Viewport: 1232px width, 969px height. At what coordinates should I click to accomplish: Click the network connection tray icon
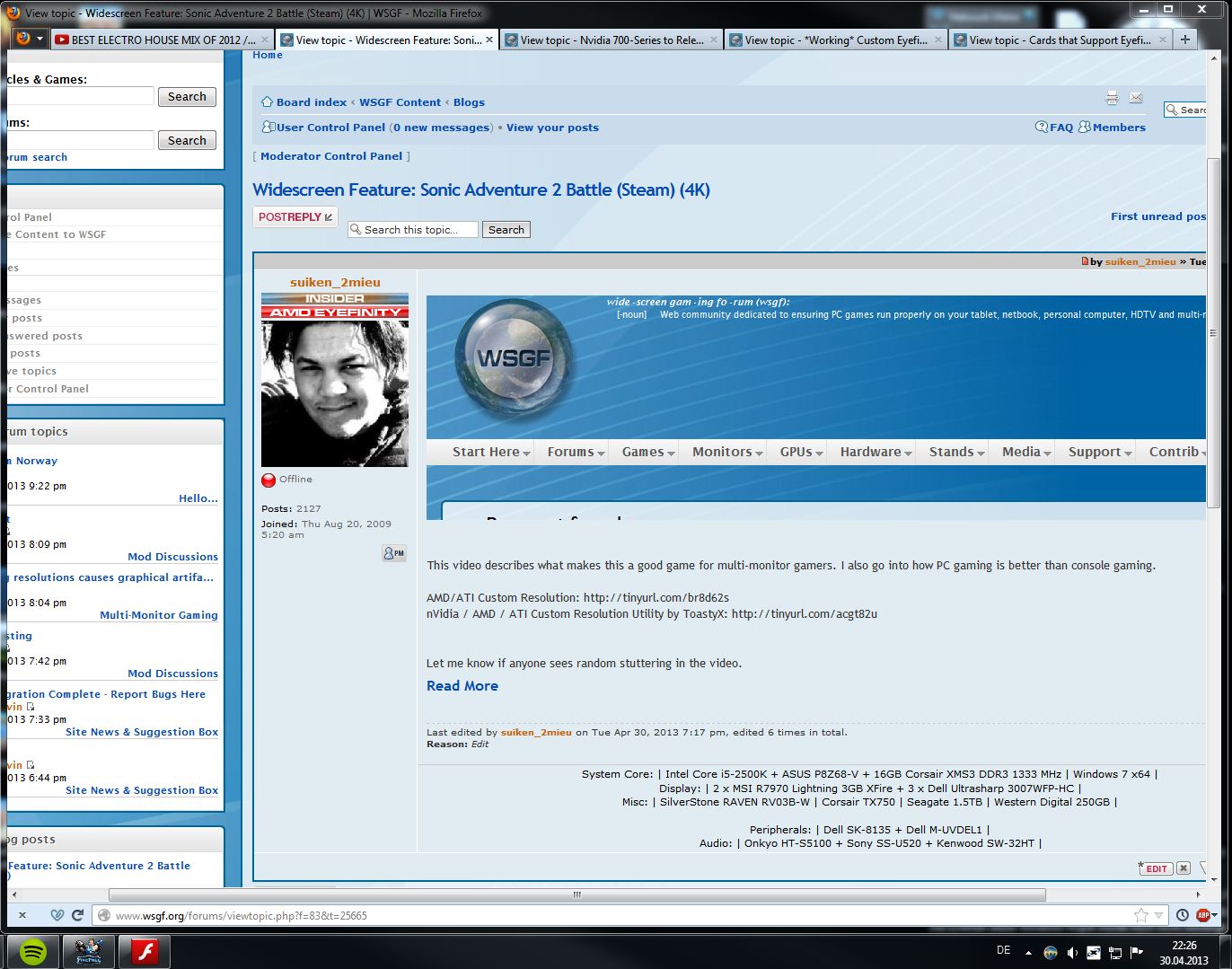click(1115, 952)
